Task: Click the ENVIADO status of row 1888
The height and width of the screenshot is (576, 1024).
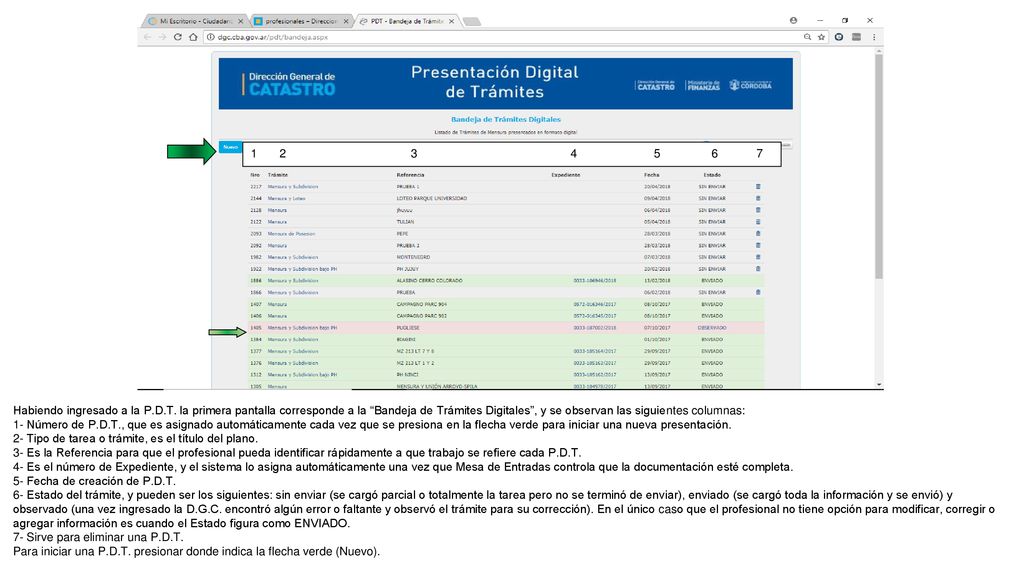Action: click(x=712, y=281)
